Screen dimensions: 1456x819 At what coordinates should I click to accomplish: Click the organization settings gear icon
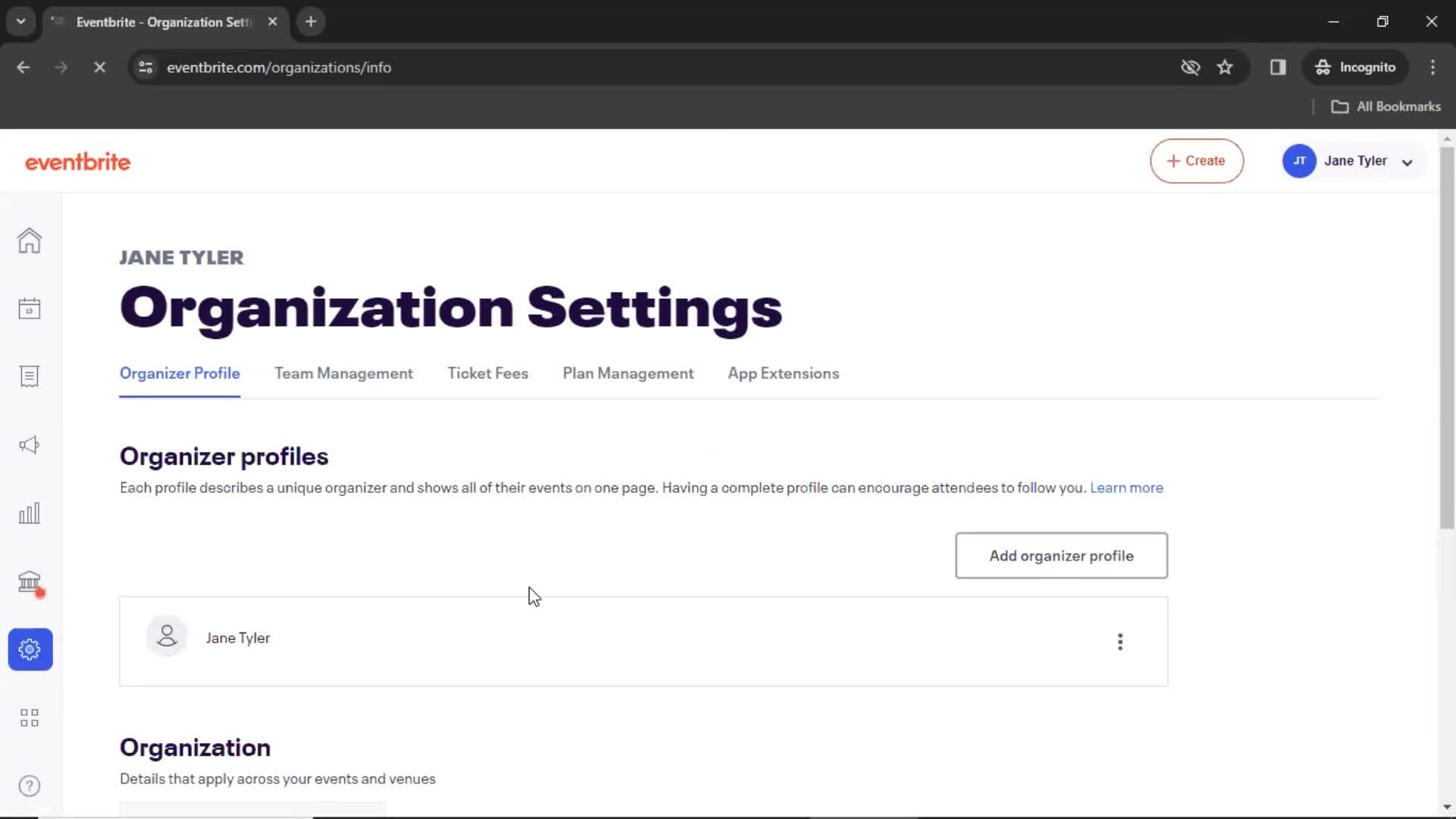(29, 649)
